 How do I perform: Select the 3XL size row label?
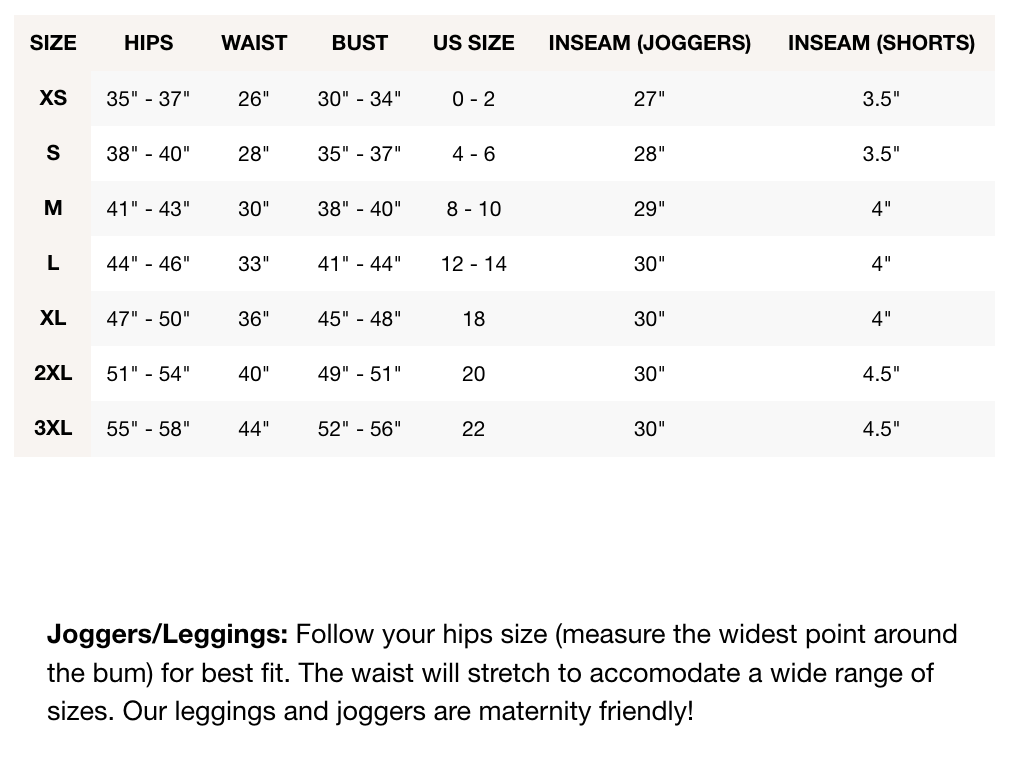click(53, 428)
